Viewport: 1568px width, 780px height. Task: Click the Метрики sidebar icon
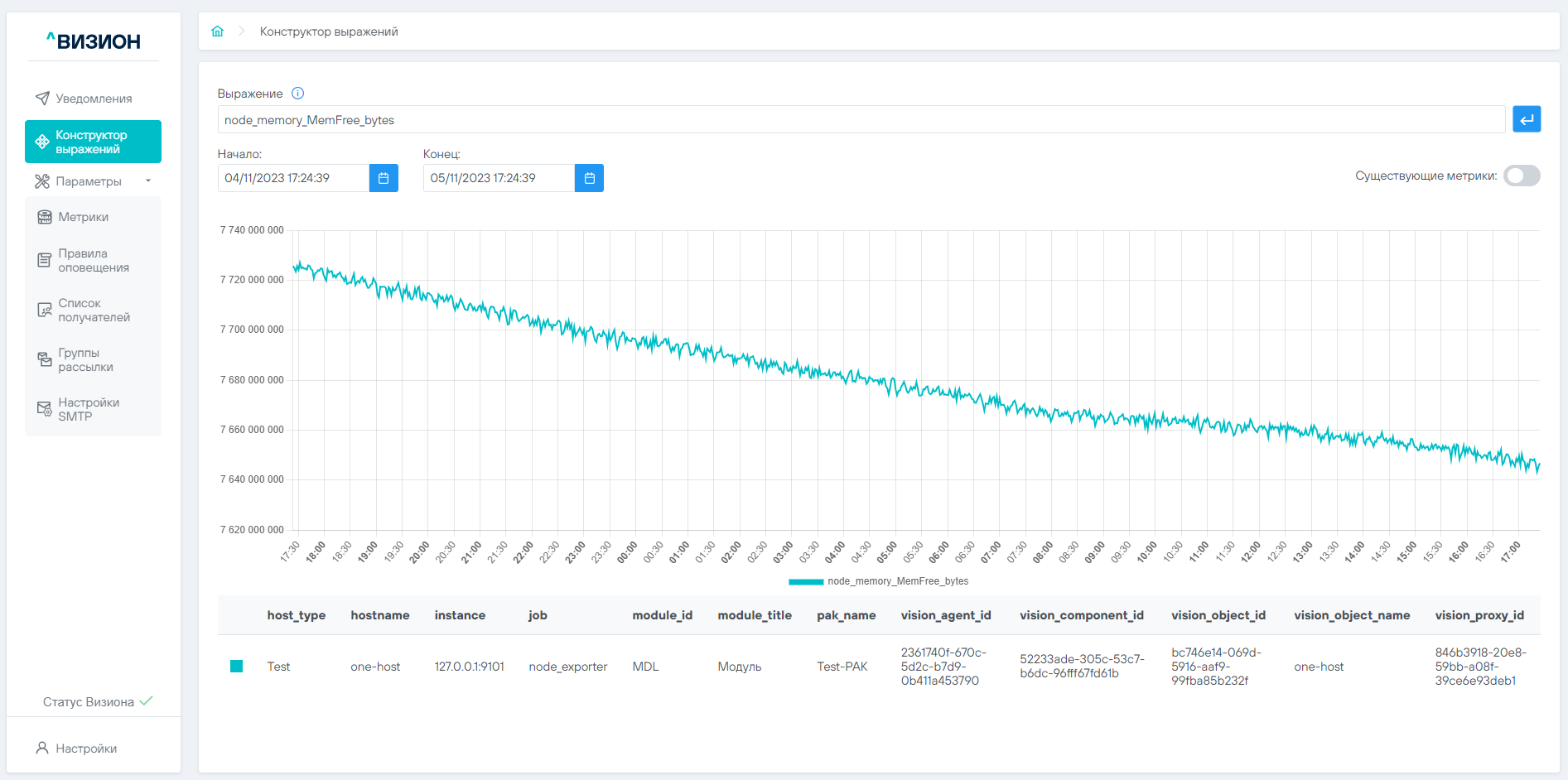click(x=45, y=217)
